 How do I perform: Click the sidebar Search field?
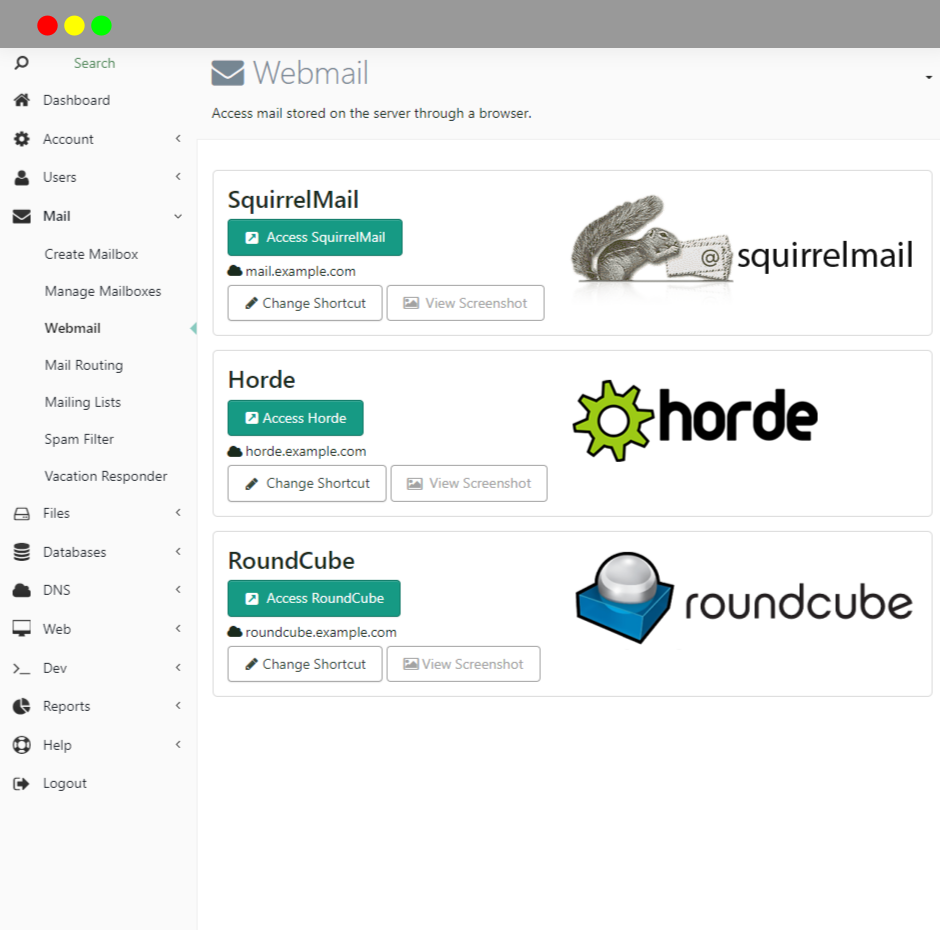[94, 63]
